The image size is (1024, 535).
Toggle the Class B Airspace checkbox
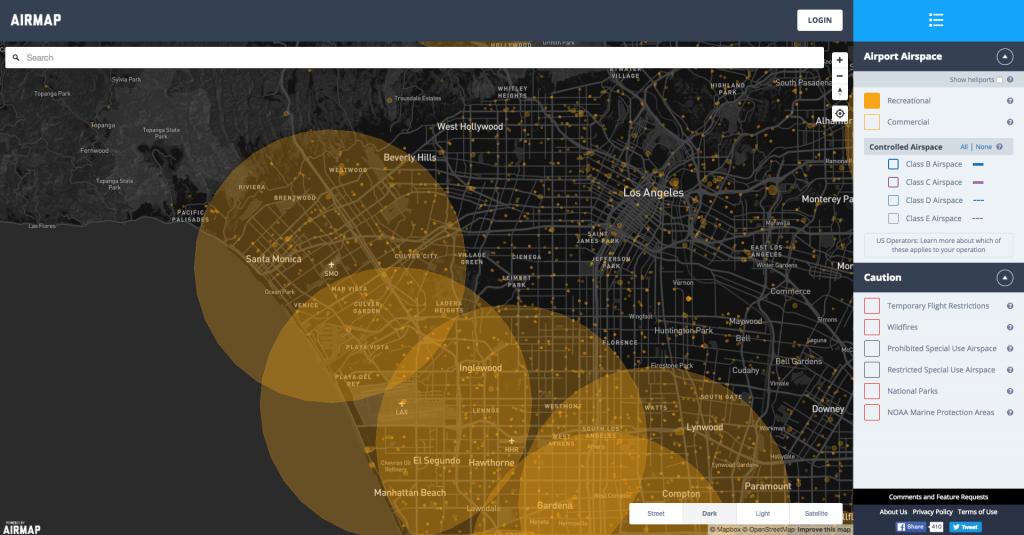tap(893, 164)
